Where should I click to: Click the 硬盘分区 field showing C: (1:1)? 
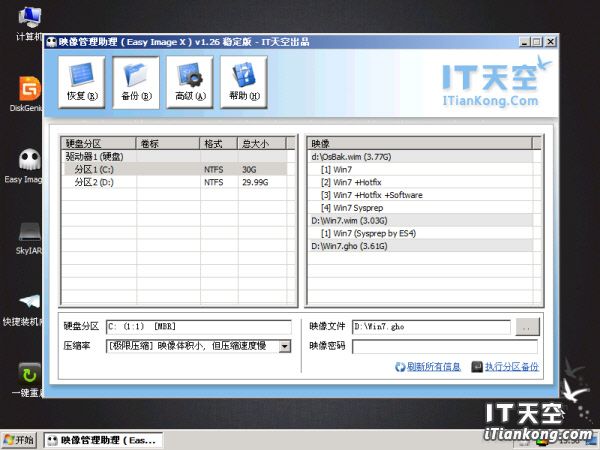[199, 327]
